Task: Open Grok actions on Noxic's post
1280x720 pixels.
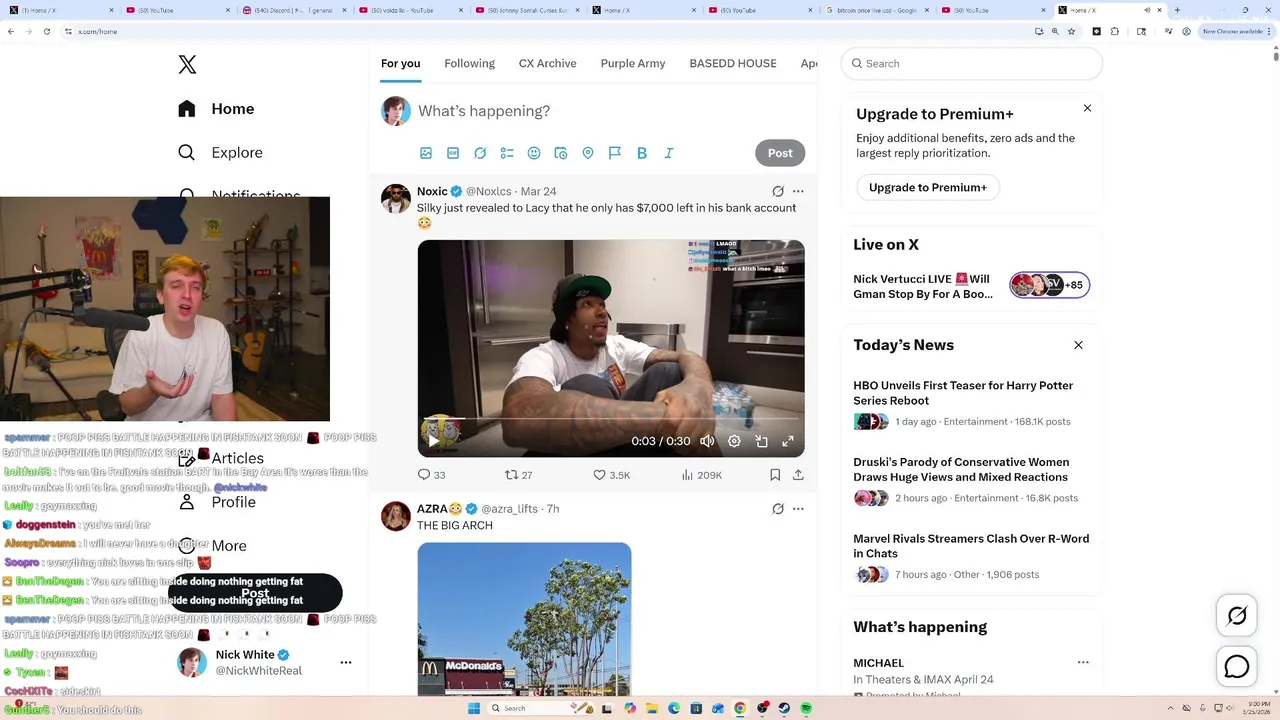Action: coord(778,191)
